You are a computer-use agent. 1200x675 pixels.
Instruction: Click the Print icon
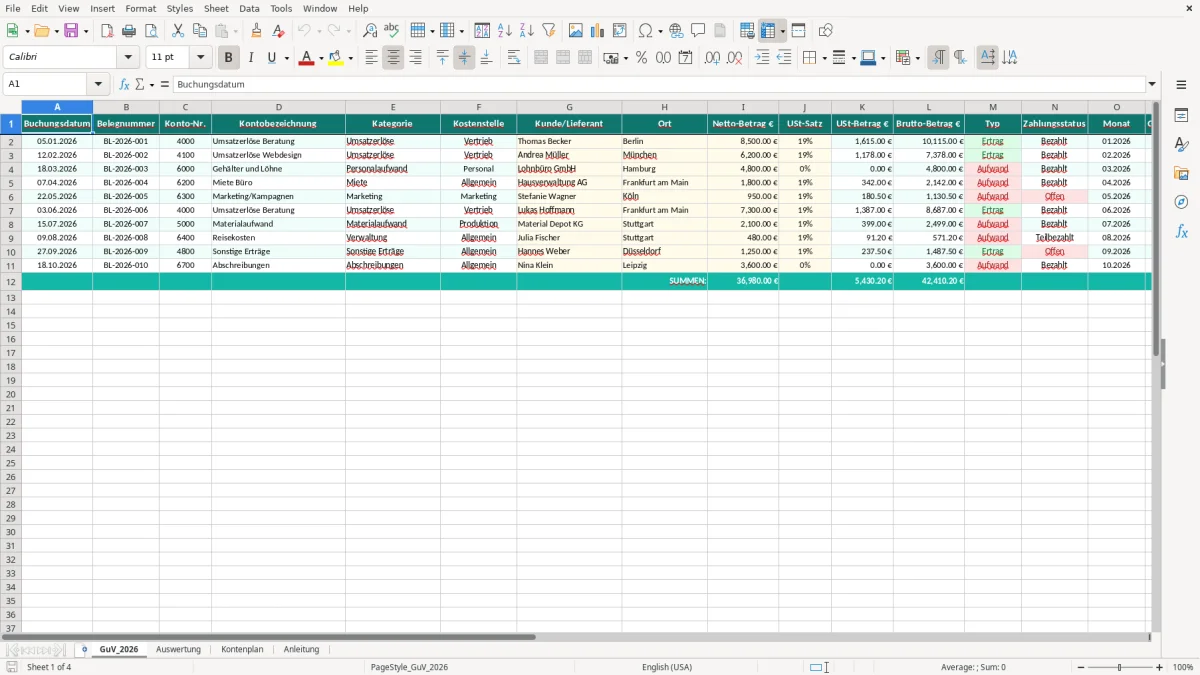tap(129, 31)
